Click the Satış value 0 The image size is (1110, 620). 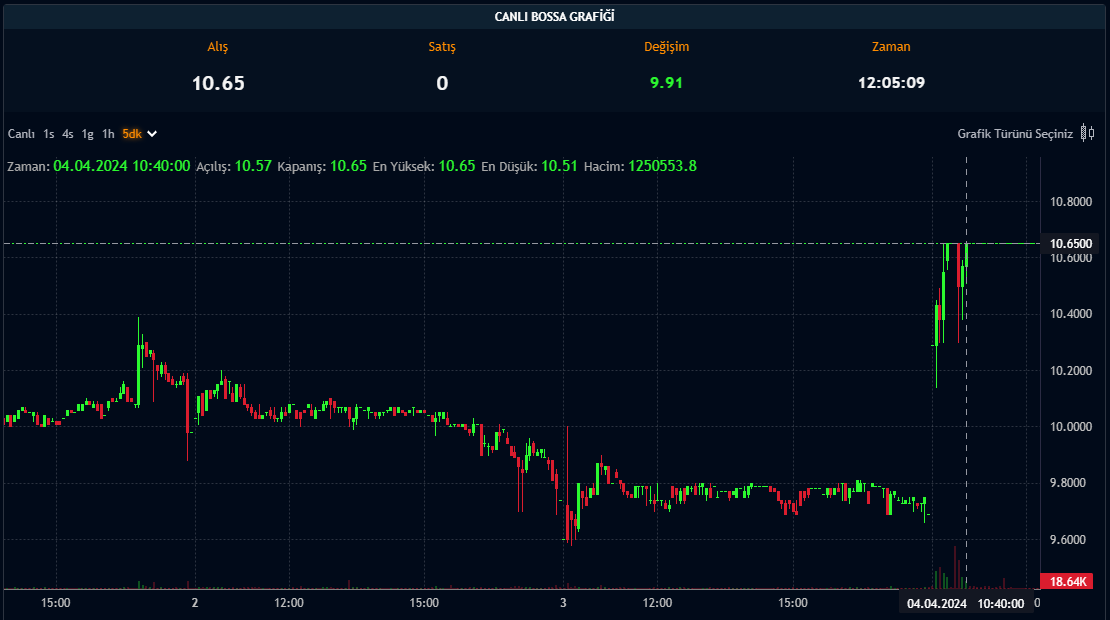coord(442,83)
